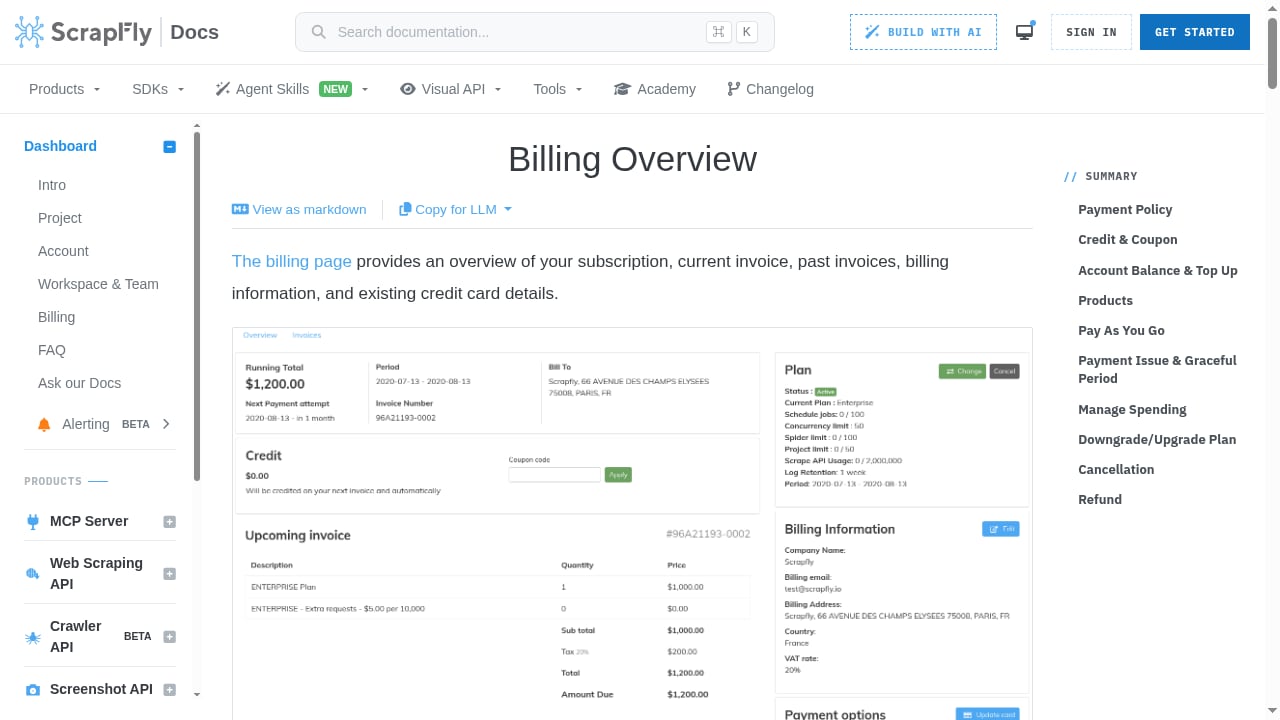Click the BETA badge beside Crawler API
Viewport: 1280px width, 720px height.
(138, 637)
